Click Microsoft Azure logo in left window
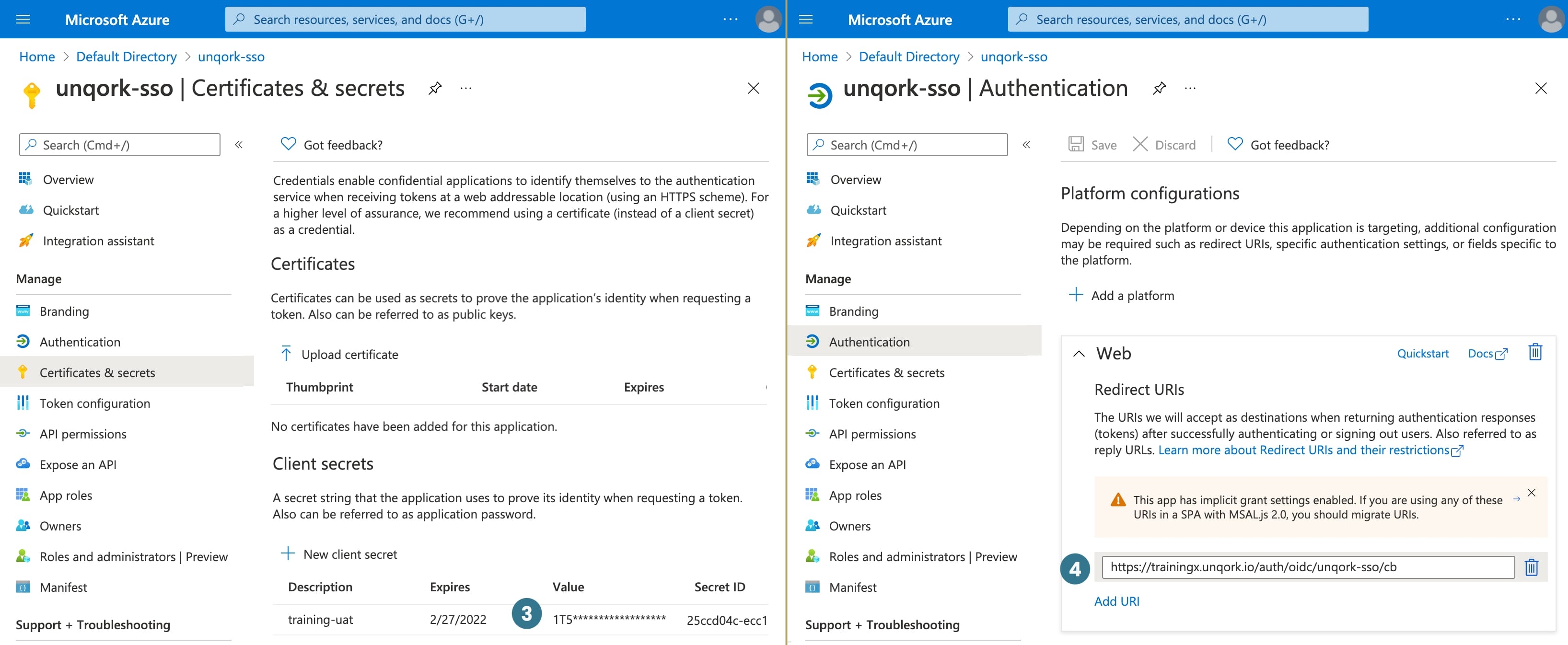 (x=117, y=20)
